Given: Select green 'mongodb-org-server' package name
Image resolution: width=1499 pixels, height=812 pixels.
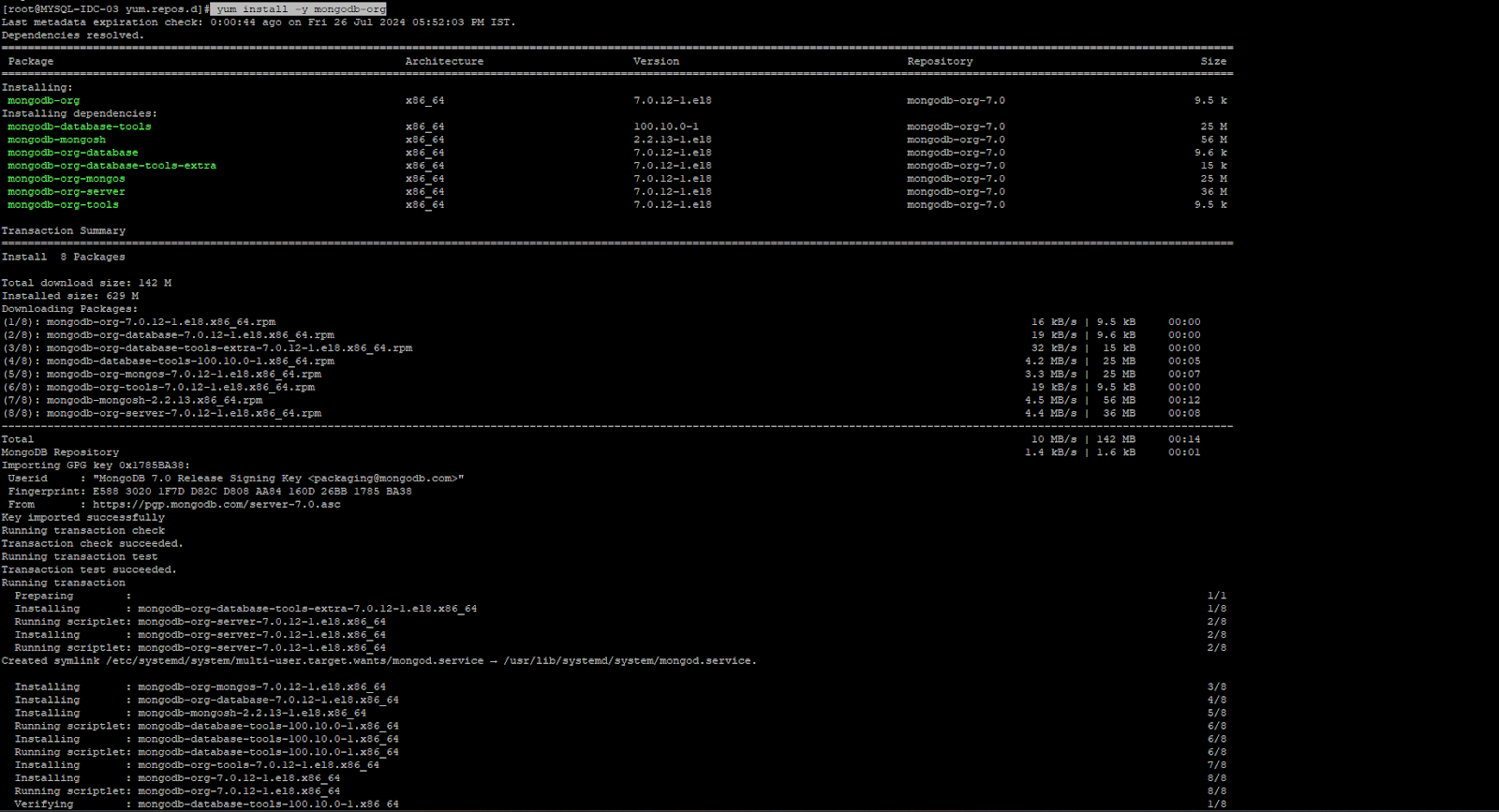Looking at the screenshot, I should tap(67, 192).
